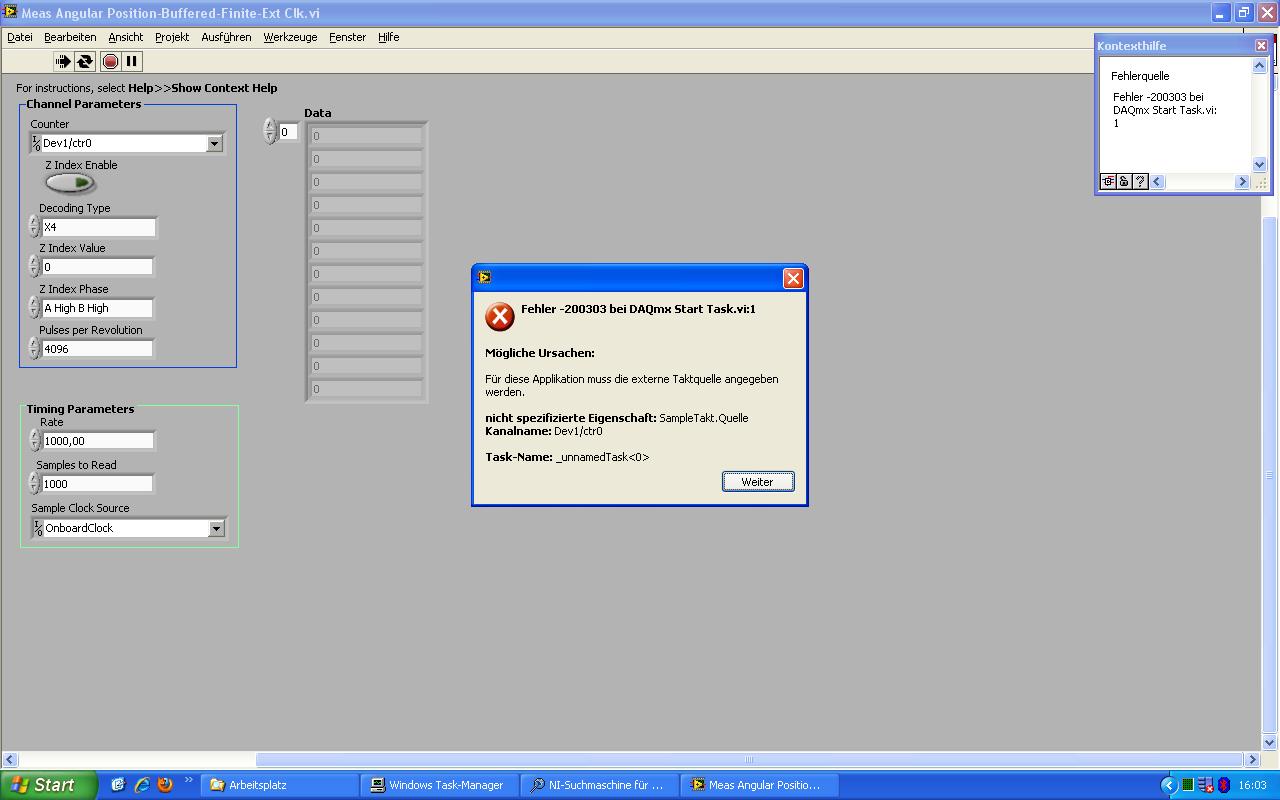Open the Fenster menu
Viewport: 1280px width, 800px height.
348,37
